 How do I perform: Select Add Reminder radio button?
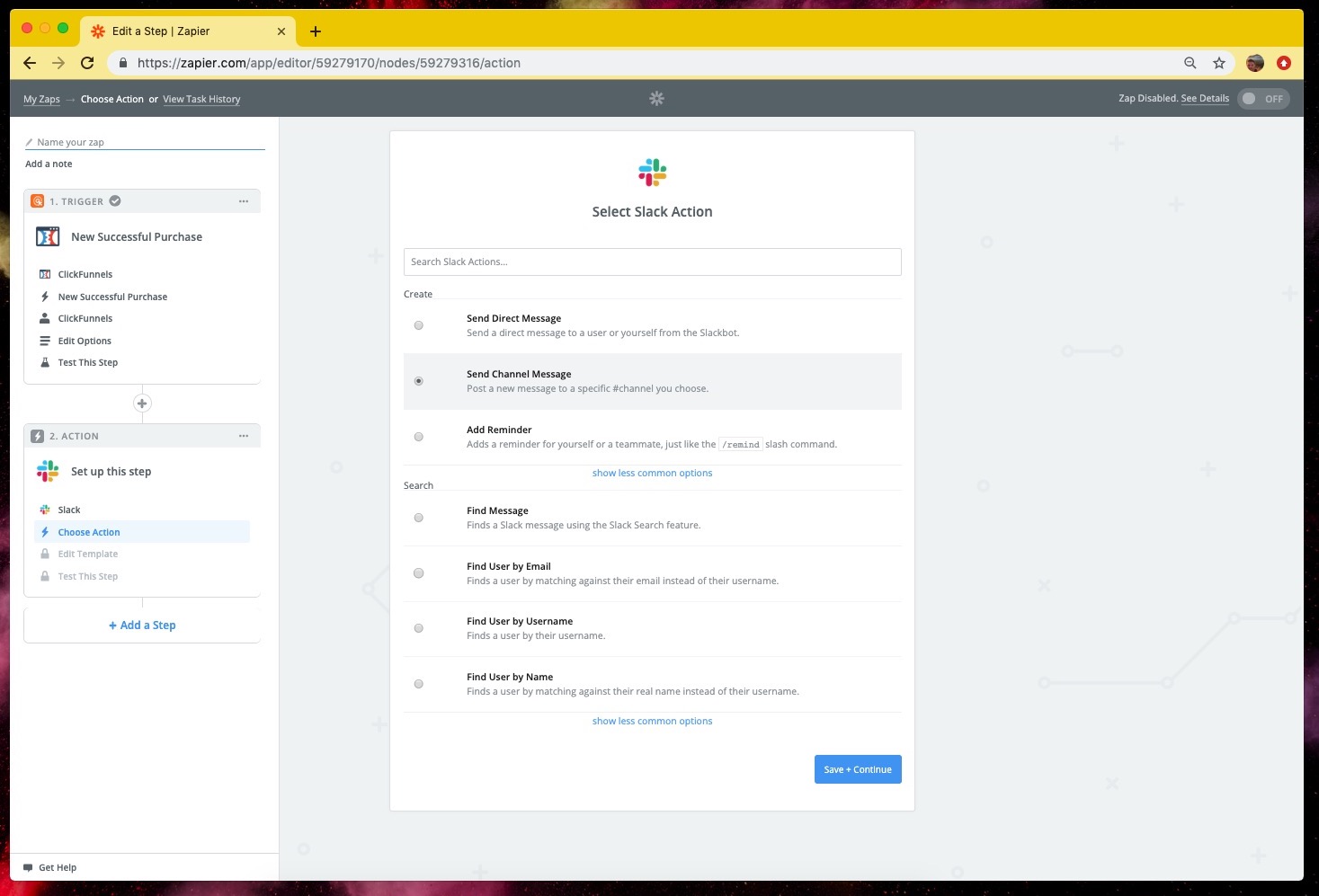click(419, 437)
